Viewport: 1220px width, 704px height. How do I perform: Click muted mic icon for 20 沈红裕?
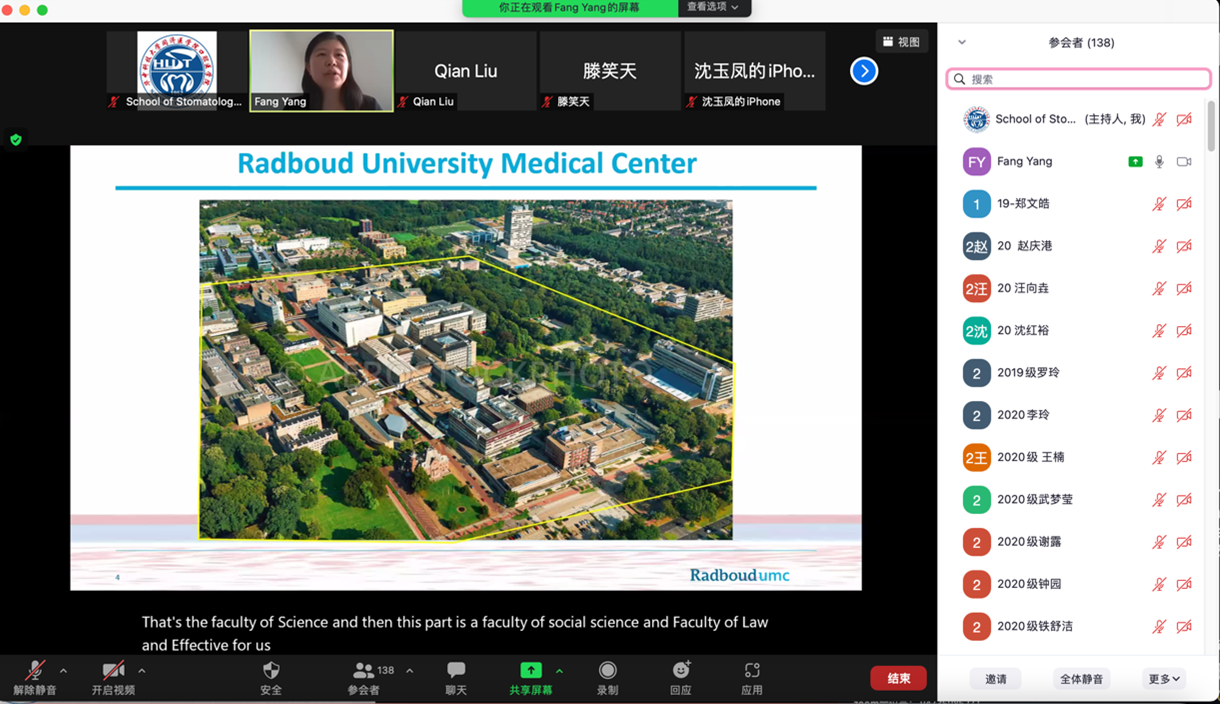(1159, 331)
